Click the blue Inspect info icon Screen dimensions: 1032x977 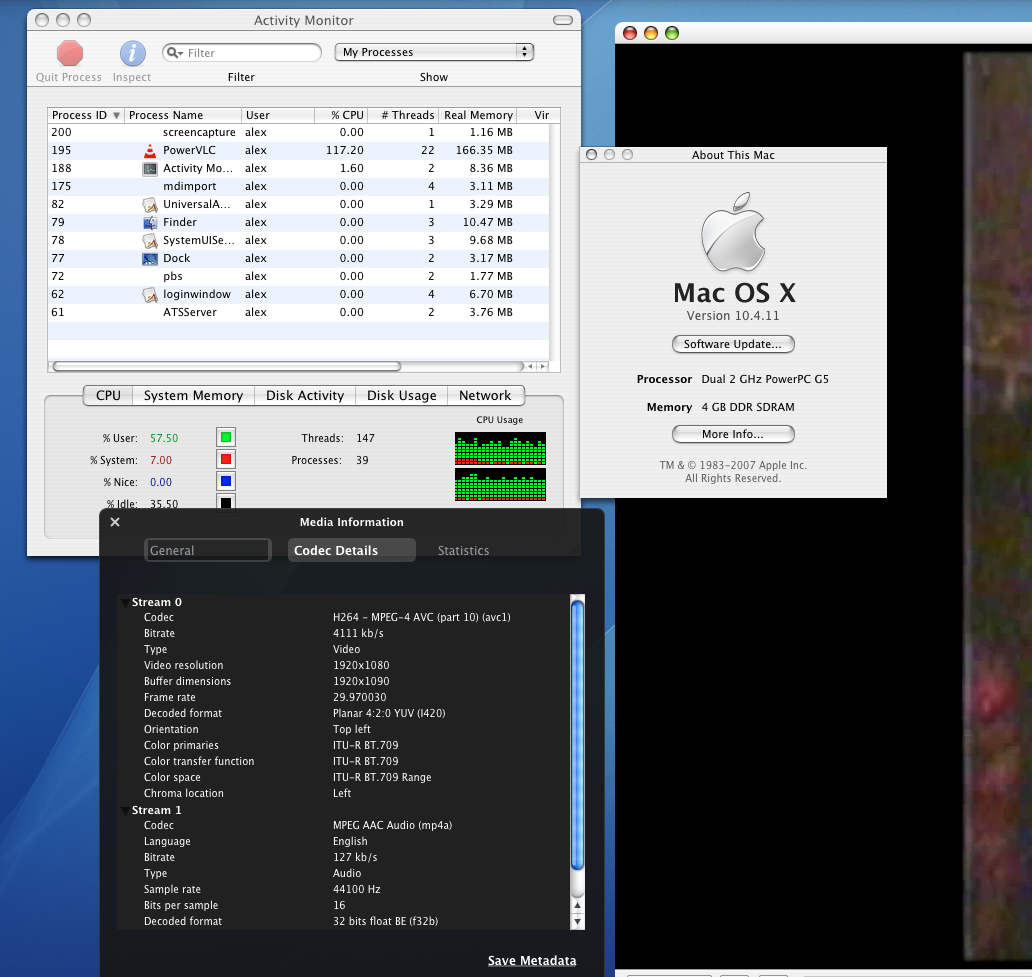(x=132, y=53)
